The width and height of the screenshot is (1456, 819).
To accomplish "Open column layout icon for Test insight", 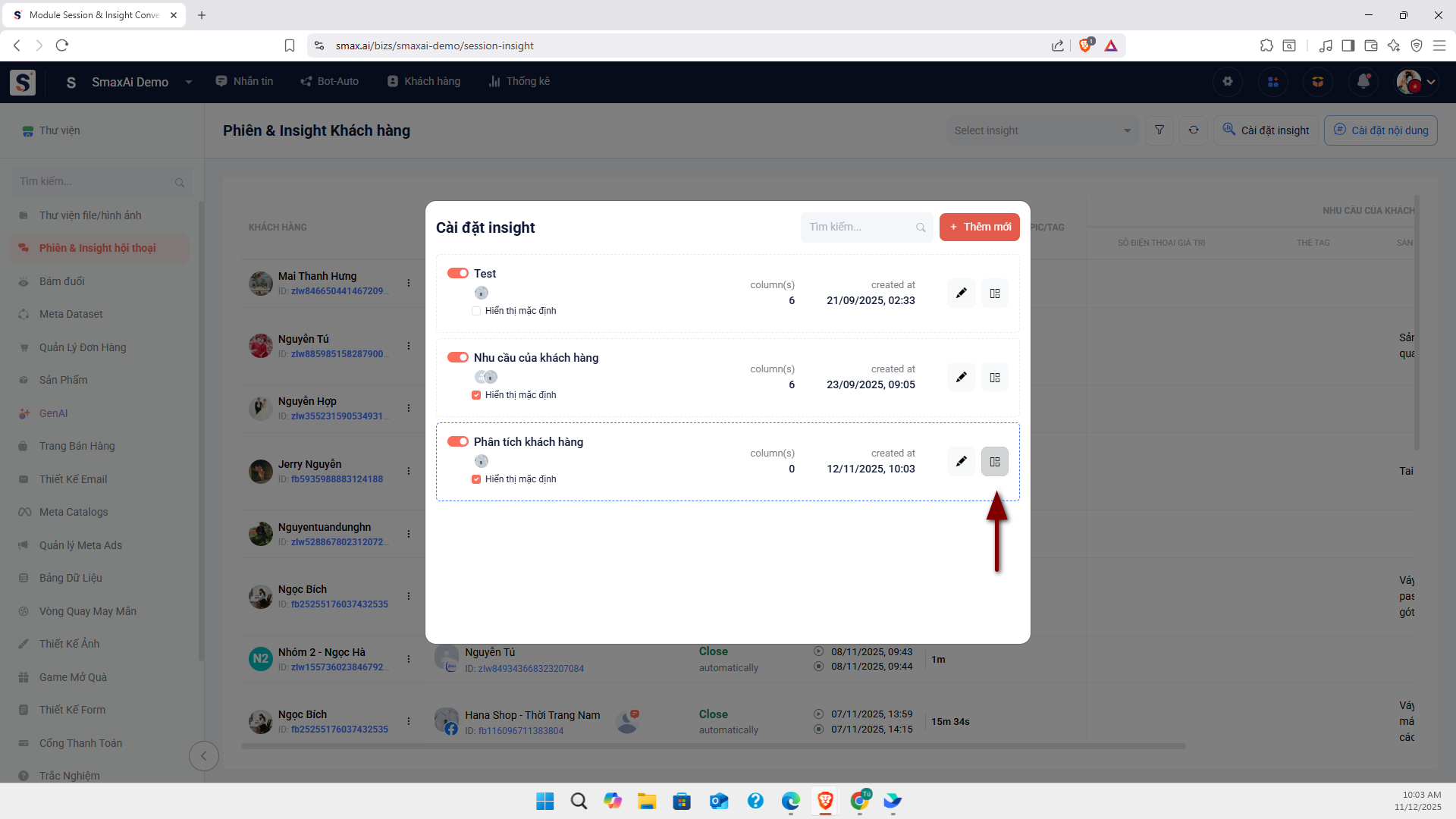I will click(994, 293).
